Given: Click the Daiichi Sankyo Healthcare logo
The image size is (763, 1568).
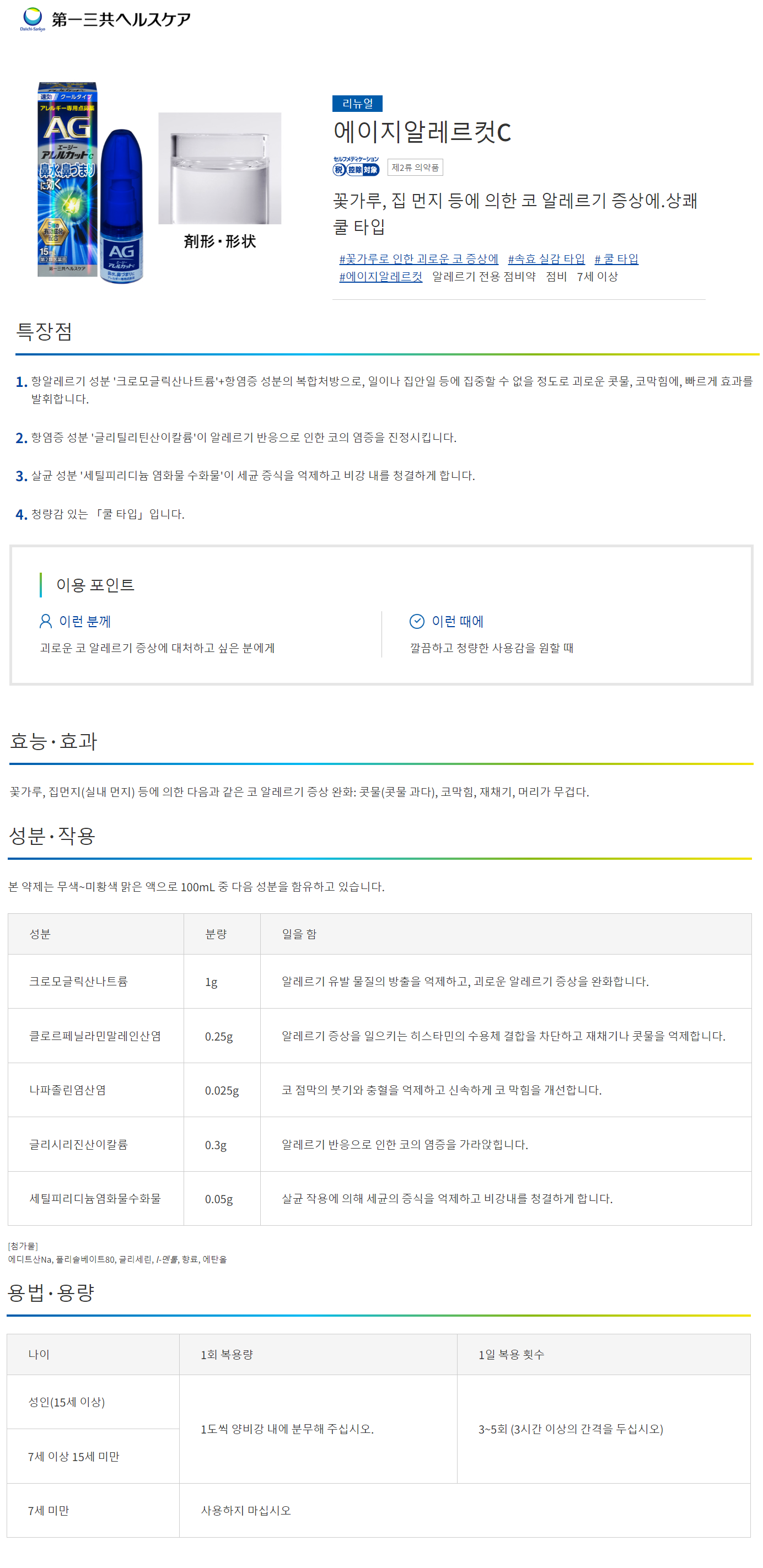Looking at the screenshot, I should tap(105, 19).
